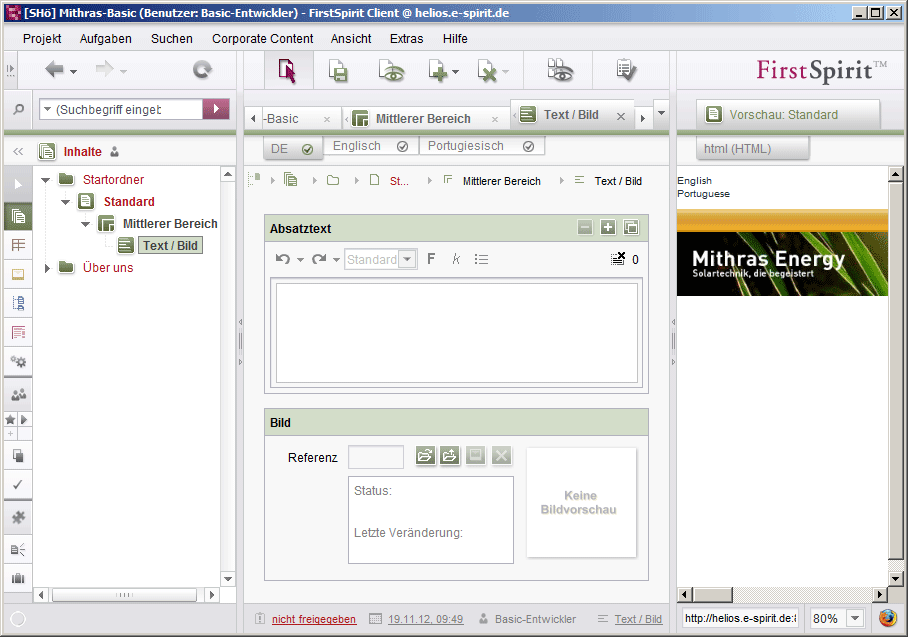Start search with the arrow button
The height and width of the screenshot is (637, 908).
[216, 109]
